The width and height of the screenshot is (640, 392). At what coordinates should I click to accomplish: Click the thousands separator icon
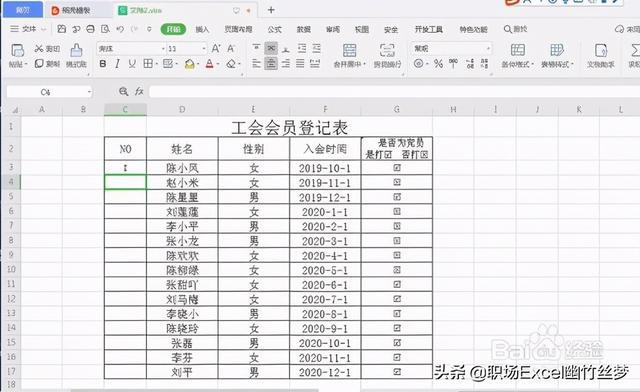453,63
